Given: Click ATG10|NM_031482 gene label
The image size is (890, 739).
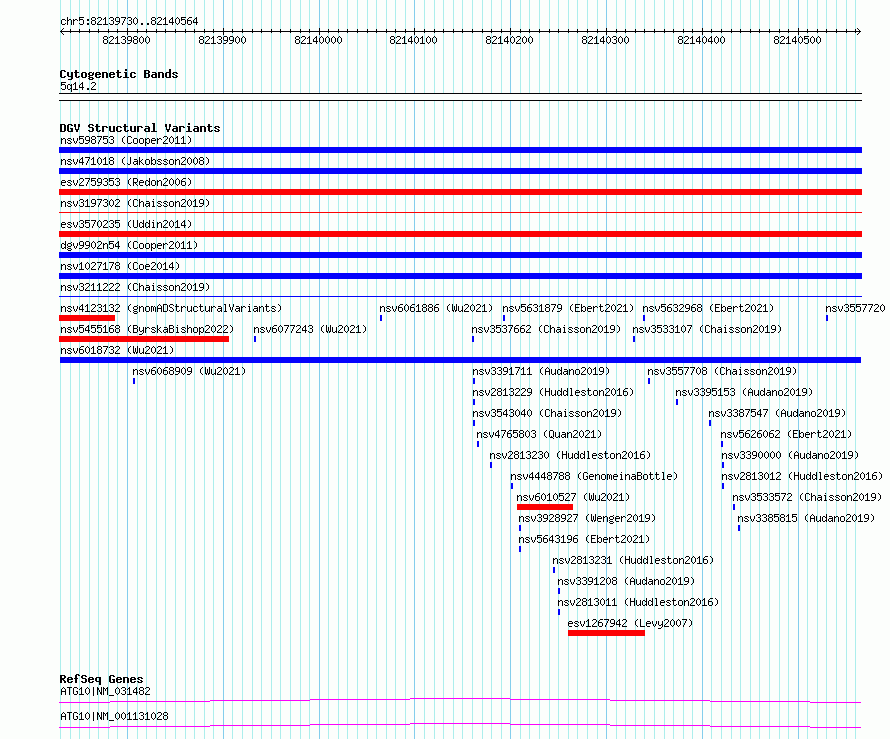Looking at the screenshot, I should coord(105,691).
